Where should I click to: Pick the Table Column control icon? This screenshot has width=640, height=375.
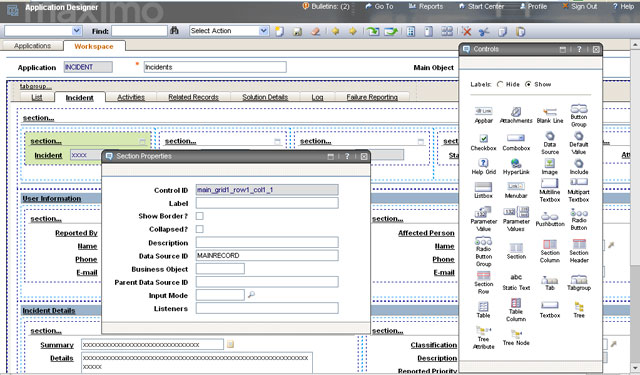point(516,303)
